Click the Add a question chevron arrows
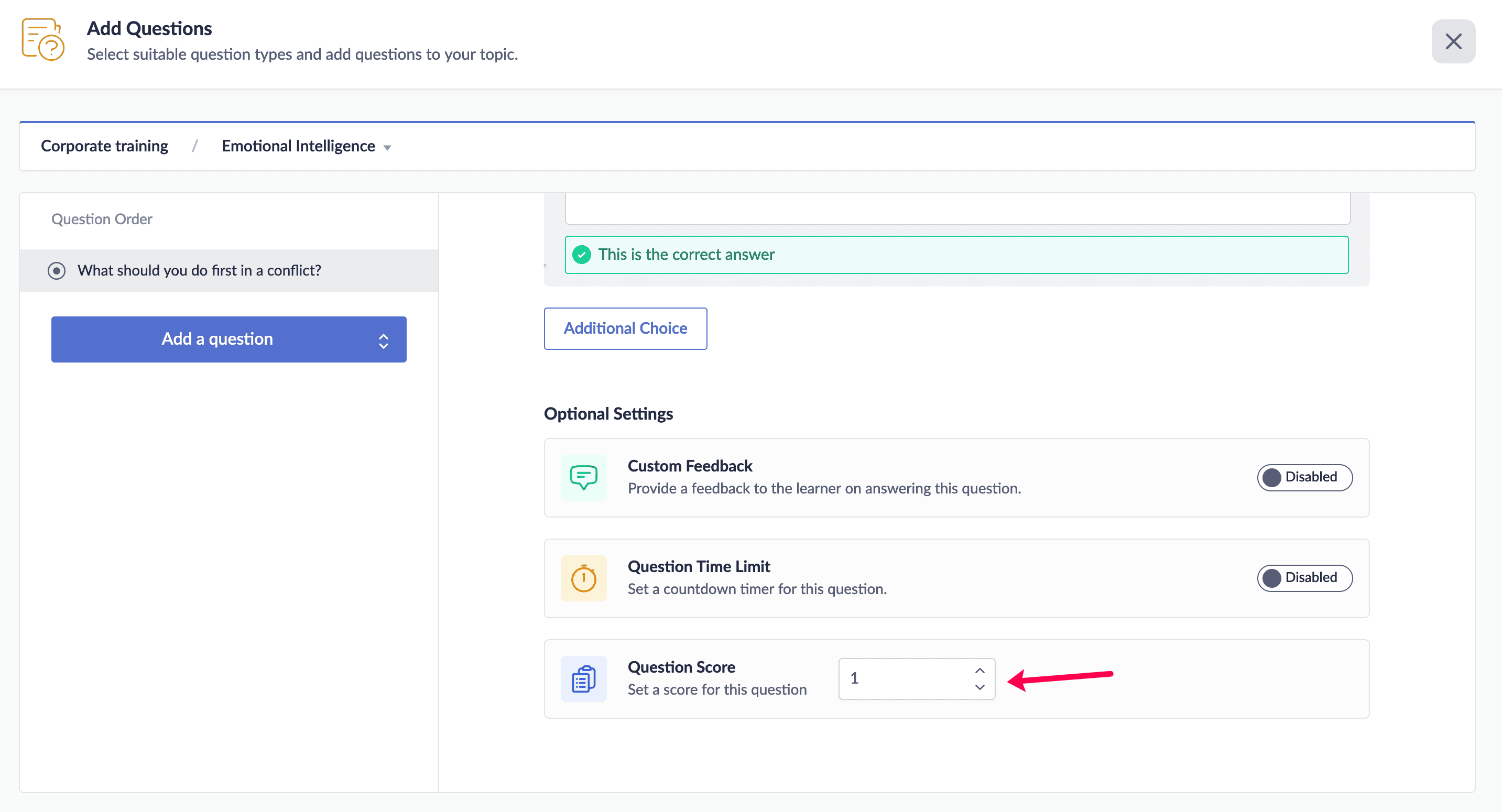Image resolution: width=1502 pixels, height=812 pixels. [383, 341]
